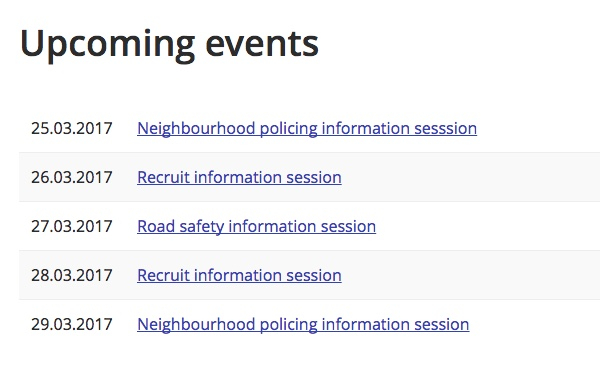Open the 25.03.2017 Neighbourhood policing information link
The width and height of the screenshot is (600, 375).
pos(307,129)
